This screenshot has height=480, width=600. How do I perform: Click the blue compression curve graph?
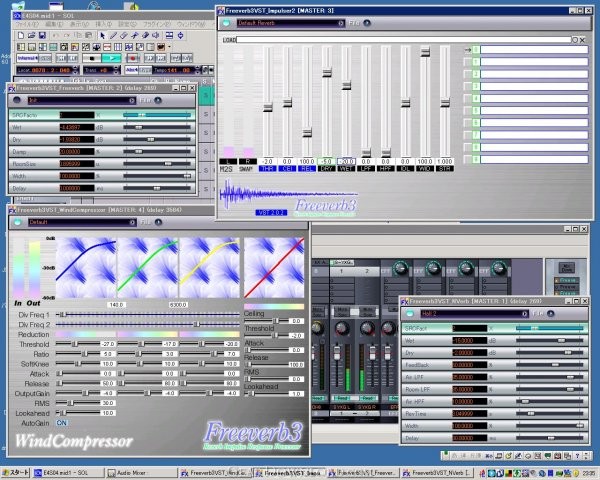(x=86, y=268)
